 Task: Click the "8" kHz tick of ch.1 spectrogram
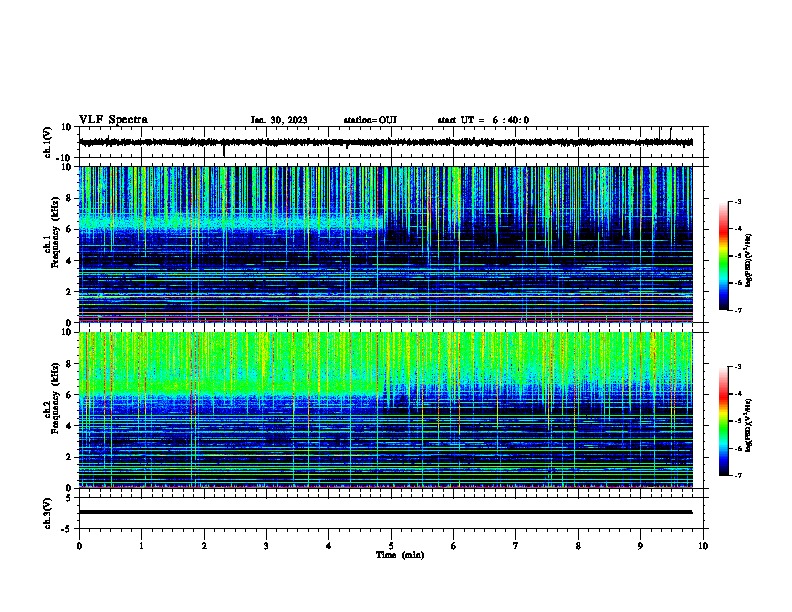[x=70, y=198]
